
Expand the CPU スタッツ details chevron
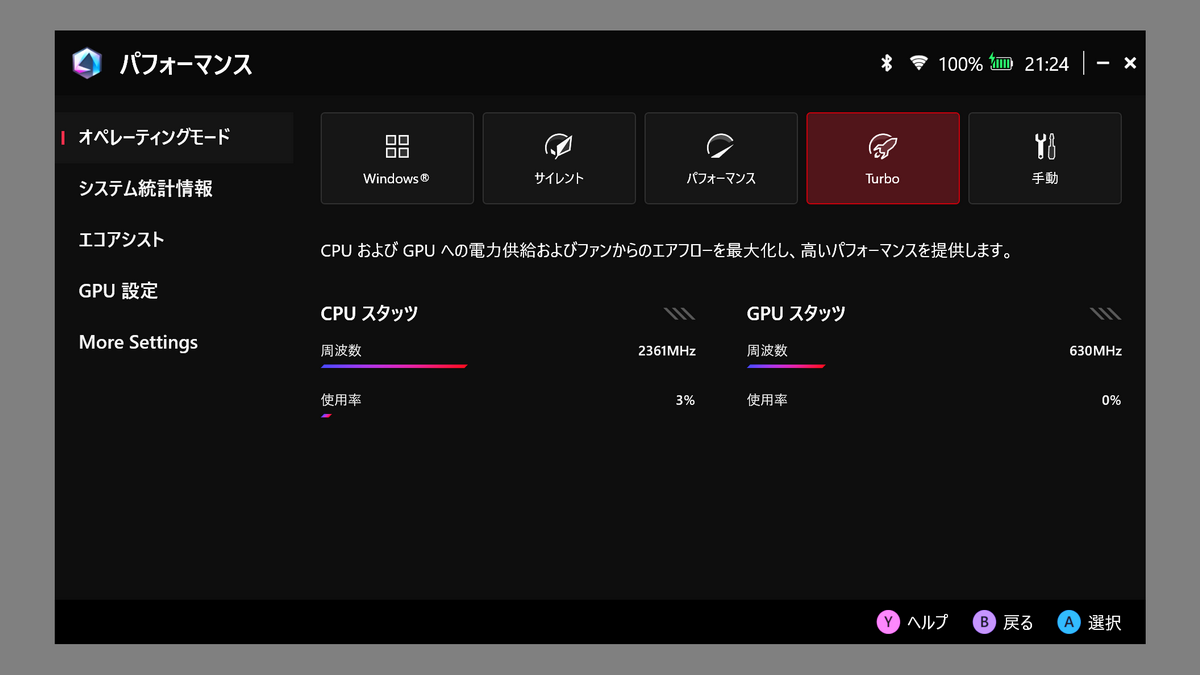[680, 313]
